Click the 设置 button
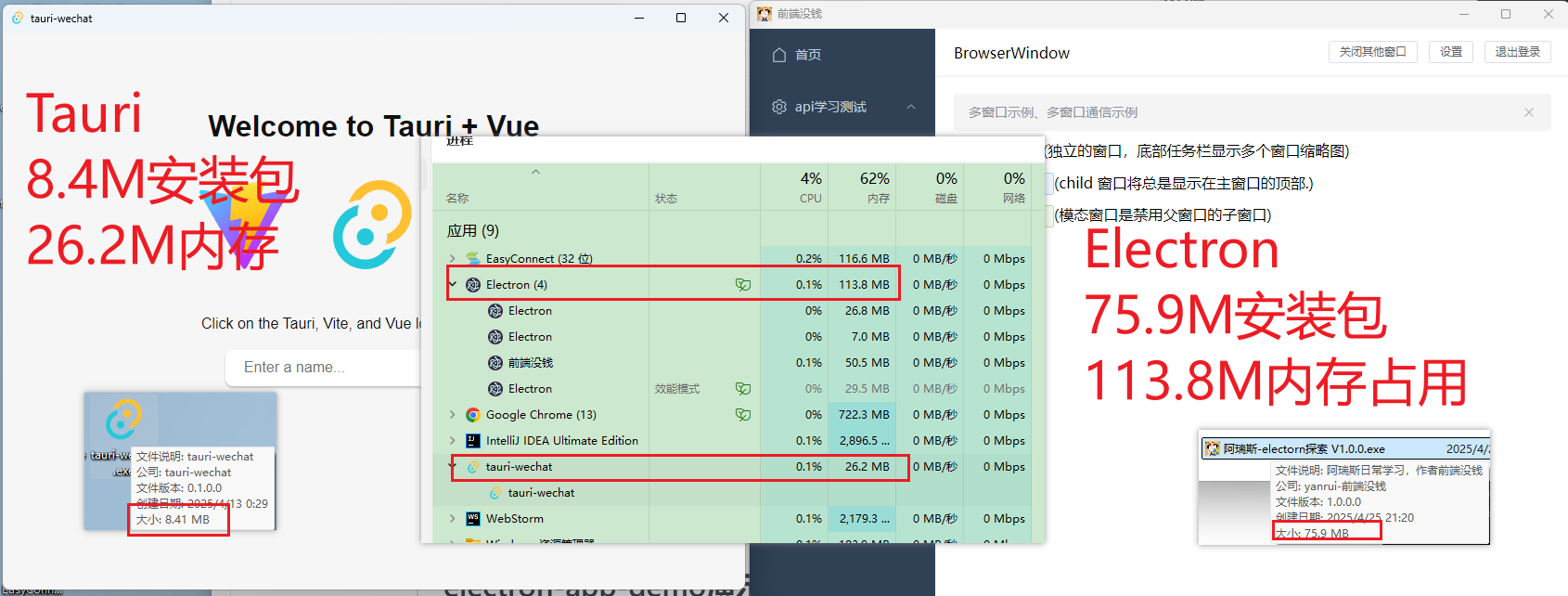1568x596 pixels. point(1451,52)
